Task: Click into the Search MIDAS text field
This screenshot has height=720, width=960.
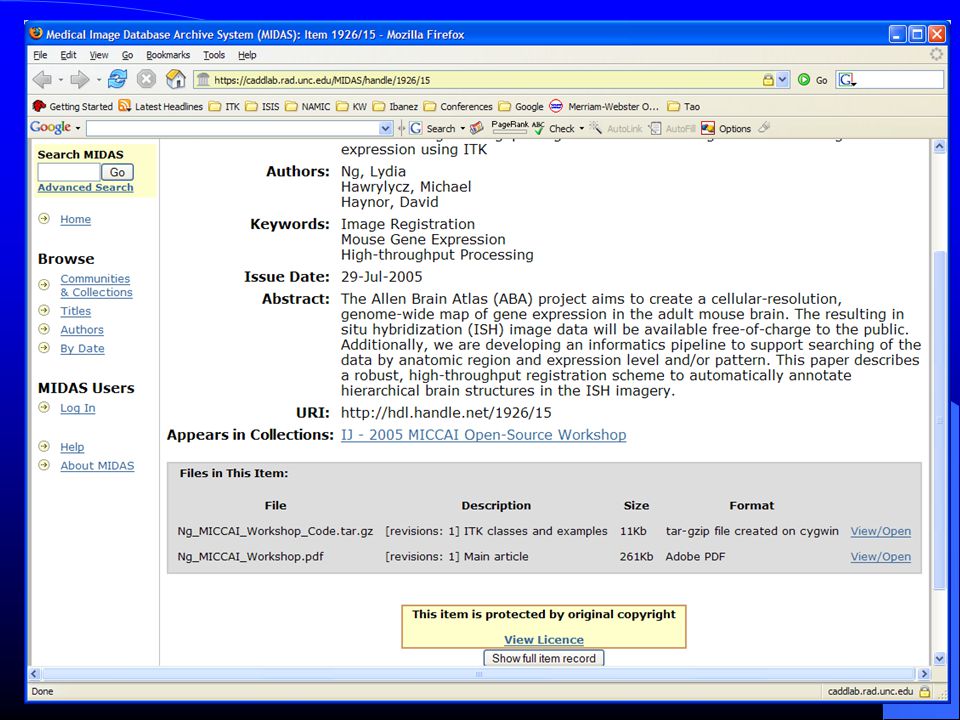Action: point(69,173)
